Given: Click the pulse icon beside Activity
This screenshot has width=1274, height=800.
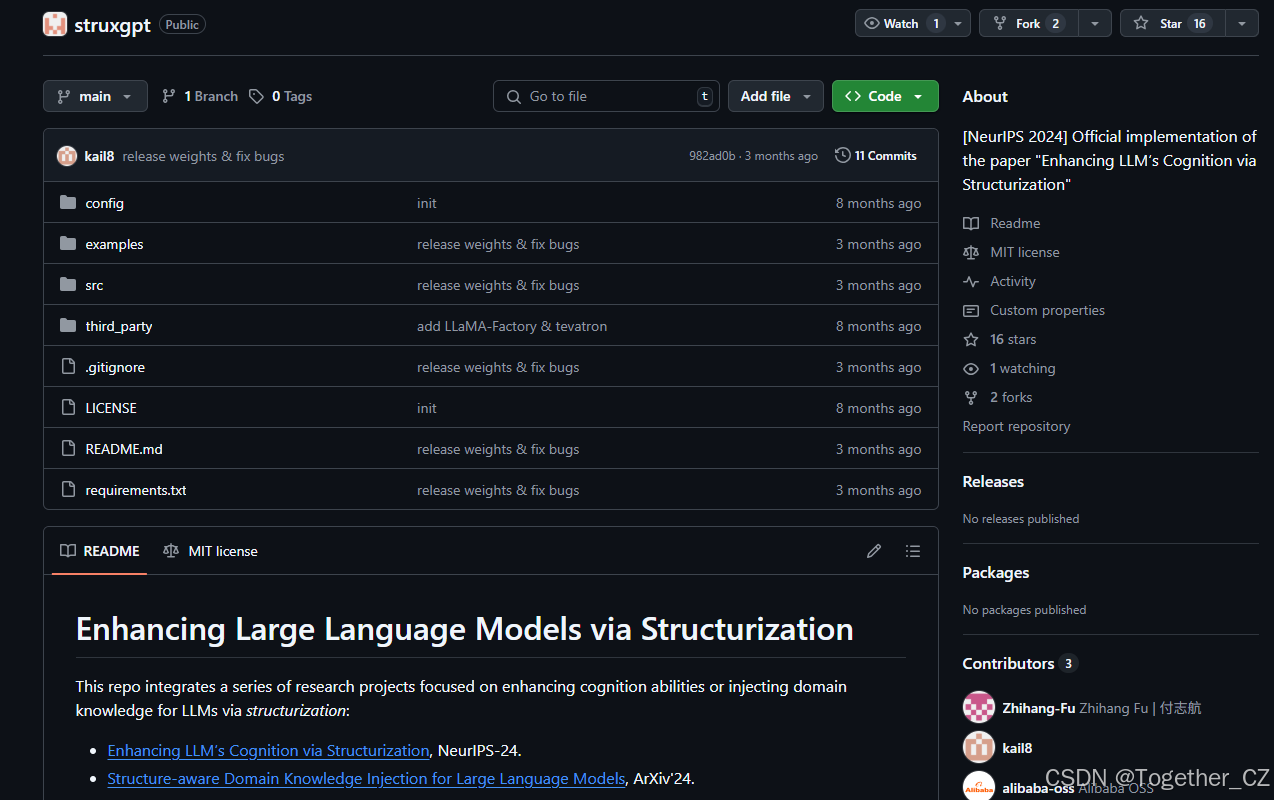Looking at the screenshot, I should click(x=971, y=281).
